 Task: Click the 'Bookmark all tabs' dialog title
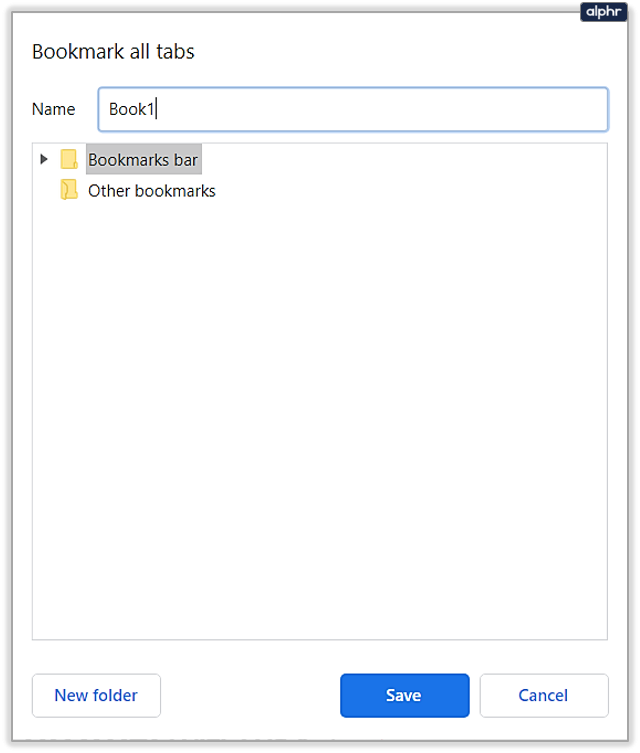click(113, 52)
